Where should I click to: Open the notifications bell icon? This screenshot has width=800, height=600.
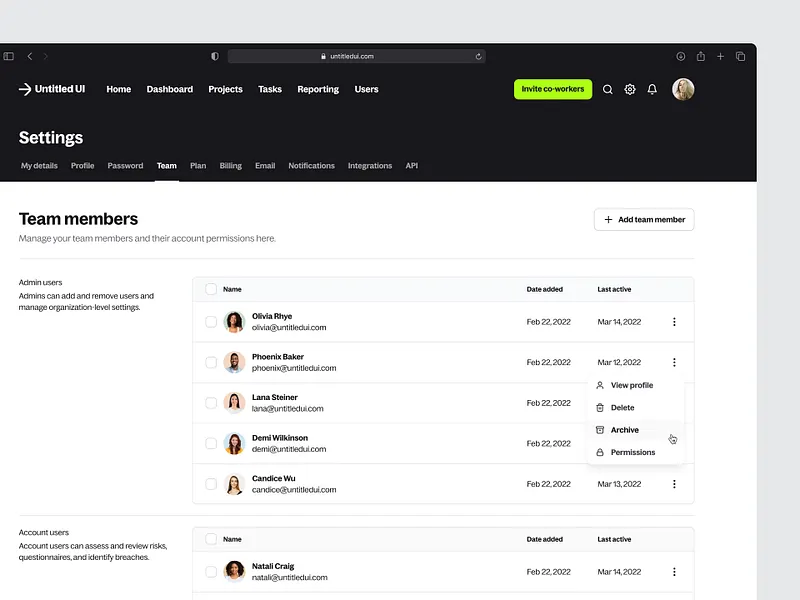pyautogui.click(x=651, y=89)
